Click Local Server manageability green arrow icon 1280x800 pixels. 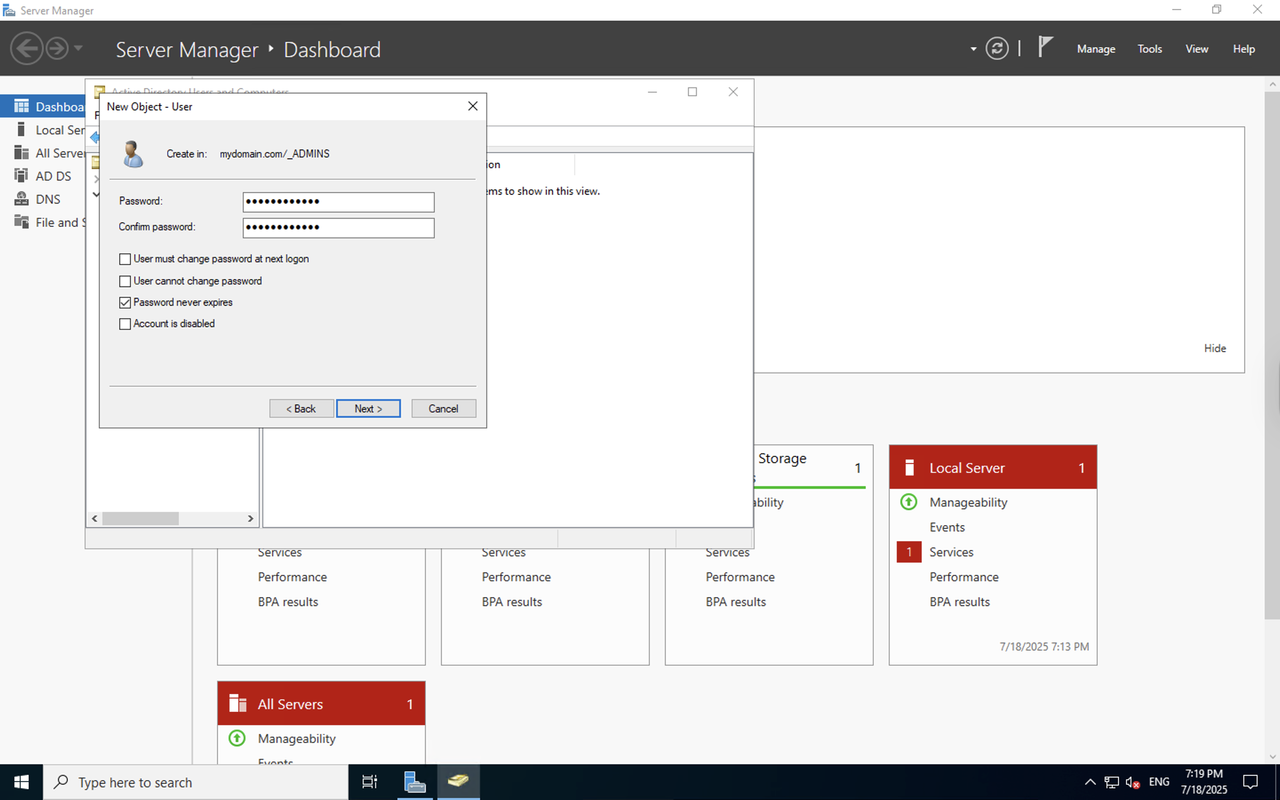(x=909, y=502)
